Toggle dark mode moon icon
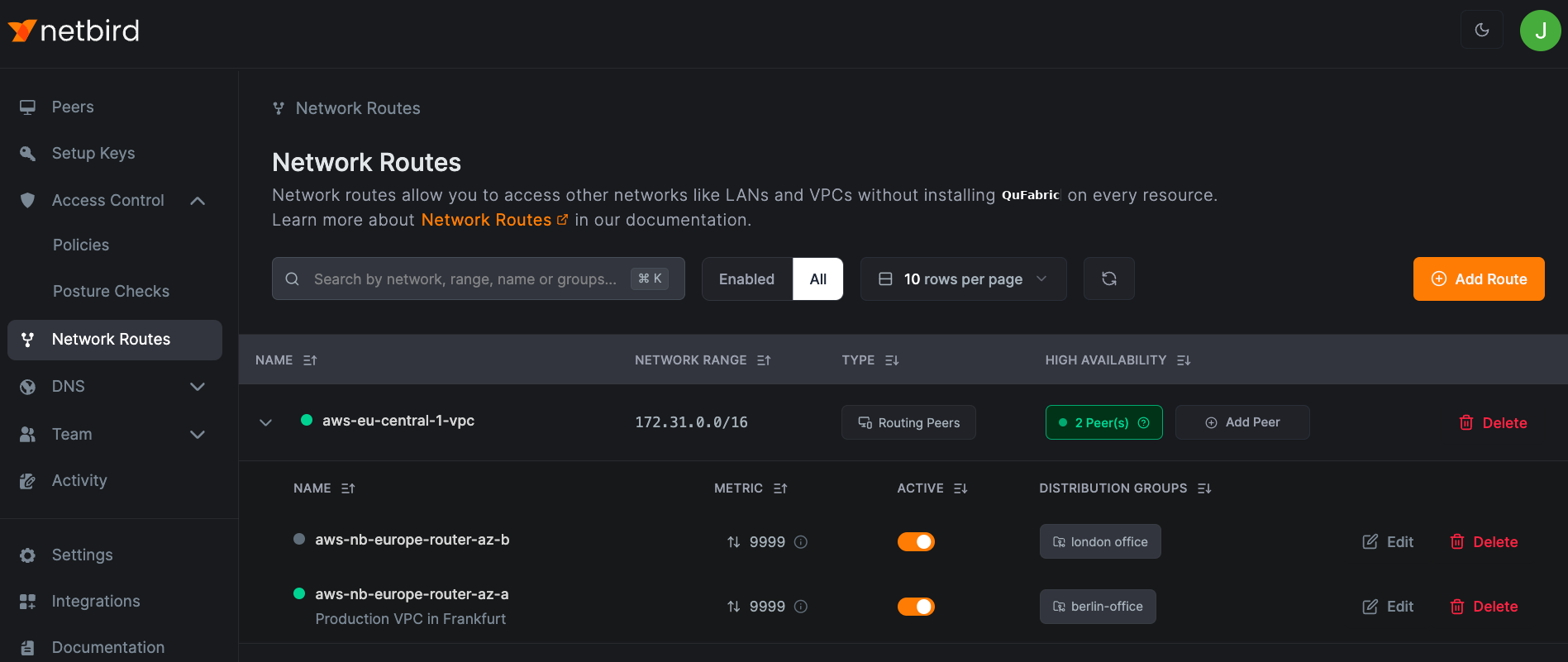 [x=1481, y=31]
